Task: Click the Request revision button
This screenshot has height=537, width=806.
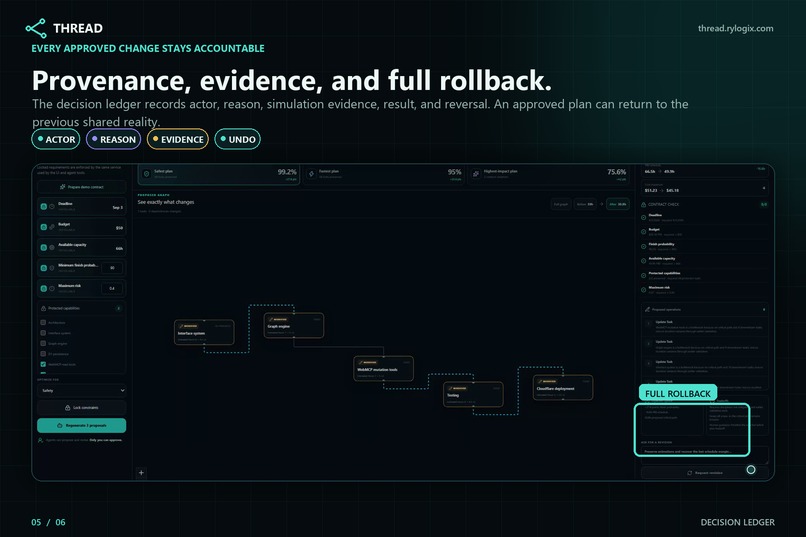Action: click(705, 473)
